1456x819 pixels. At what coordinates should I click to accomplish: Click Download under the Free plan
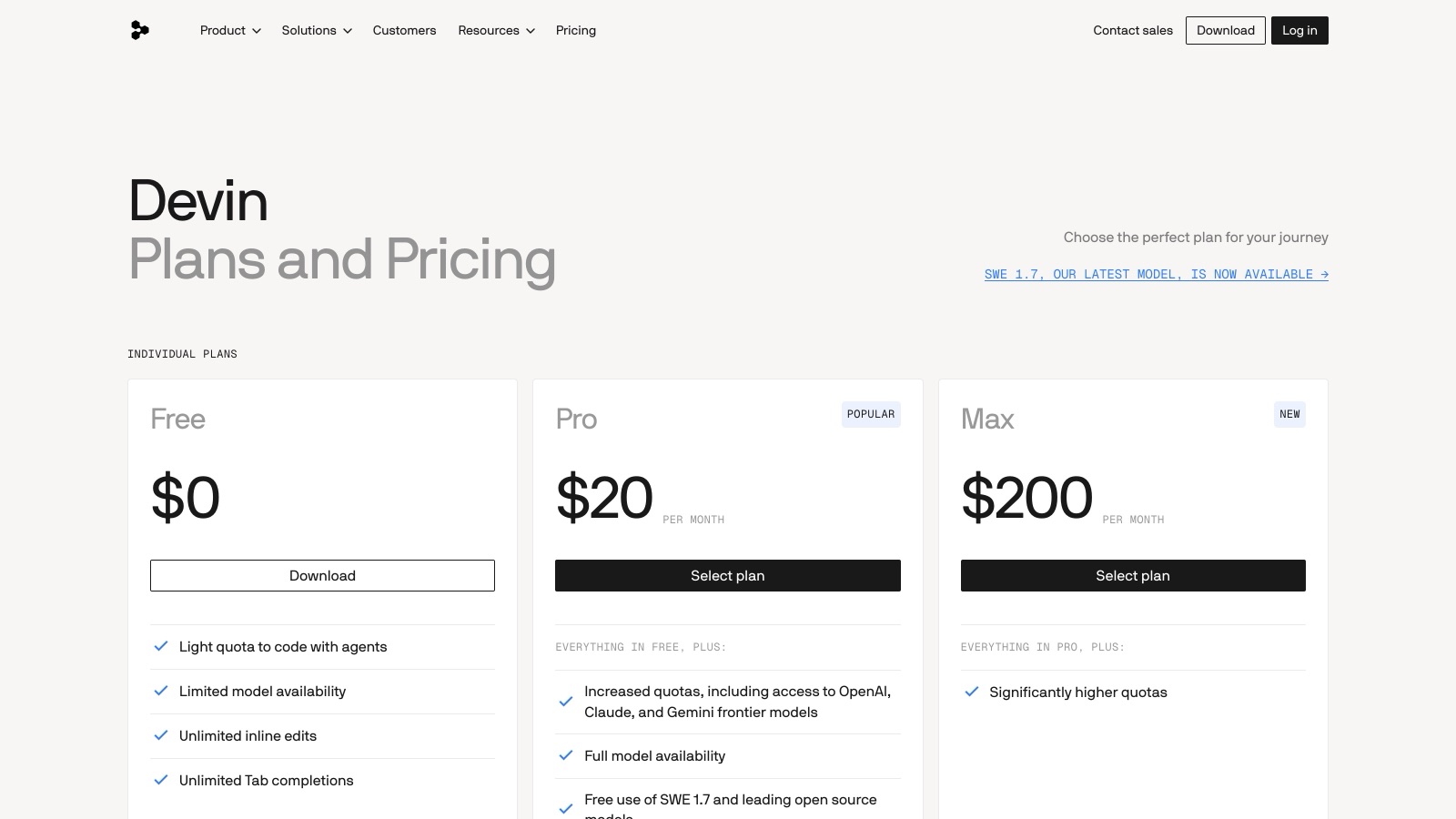click(x=322, y=575)
